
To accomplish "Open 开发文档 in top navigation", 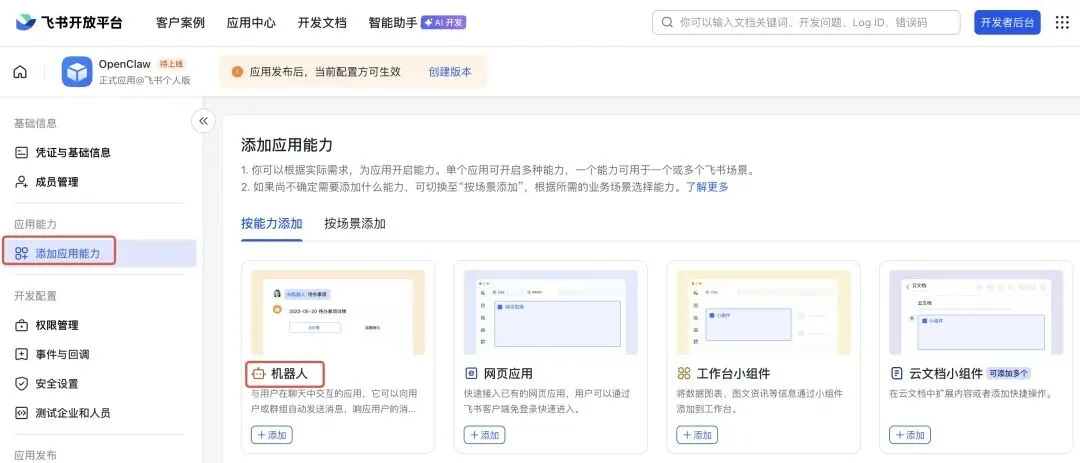I will point(322,23).
